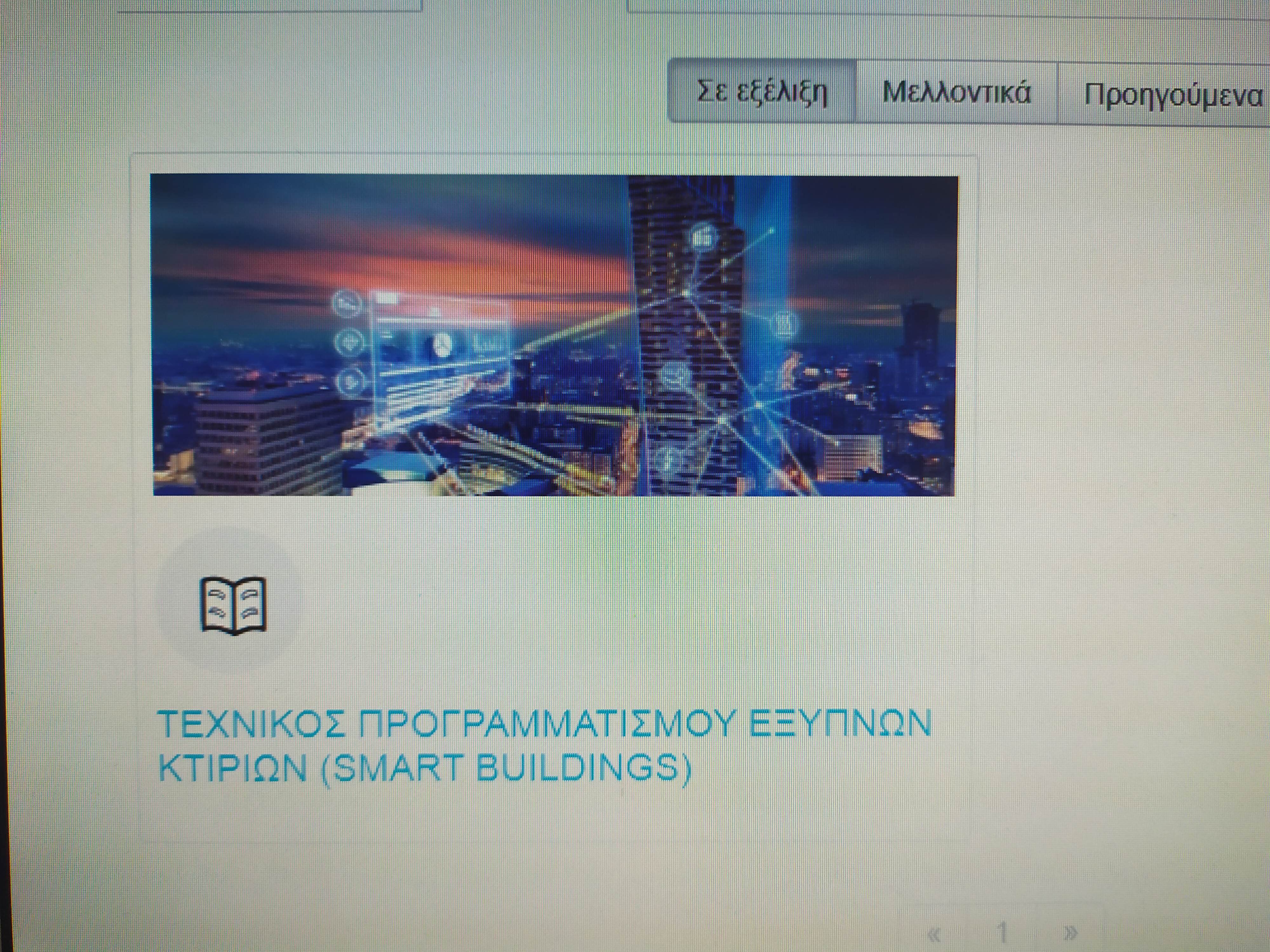Screen dimensions: 1270x952
Task: Open the smart buildings course banner image
Action: [554, 335]
